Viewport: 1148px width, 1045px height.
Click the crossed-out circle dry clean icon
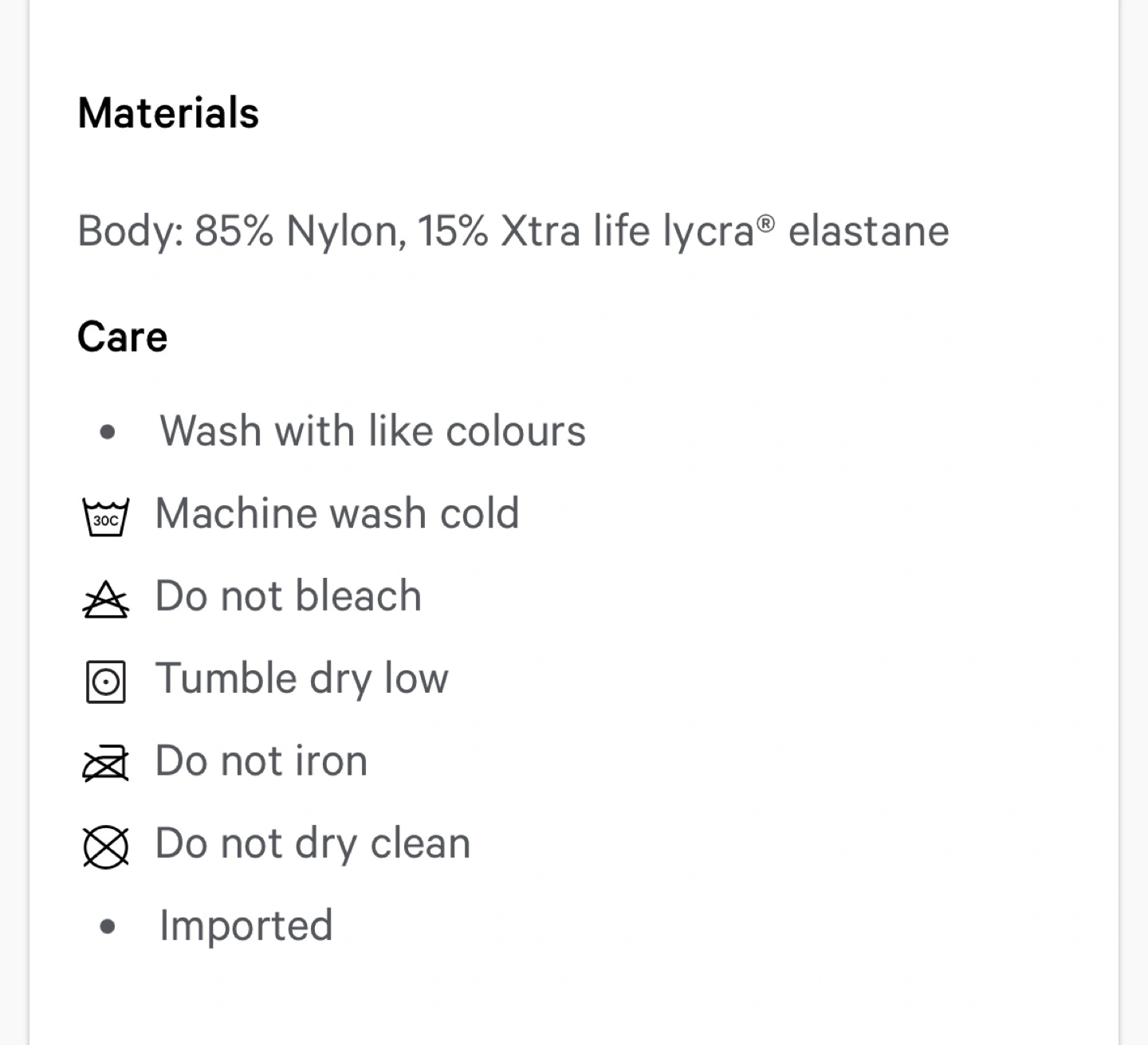(105, 846)
